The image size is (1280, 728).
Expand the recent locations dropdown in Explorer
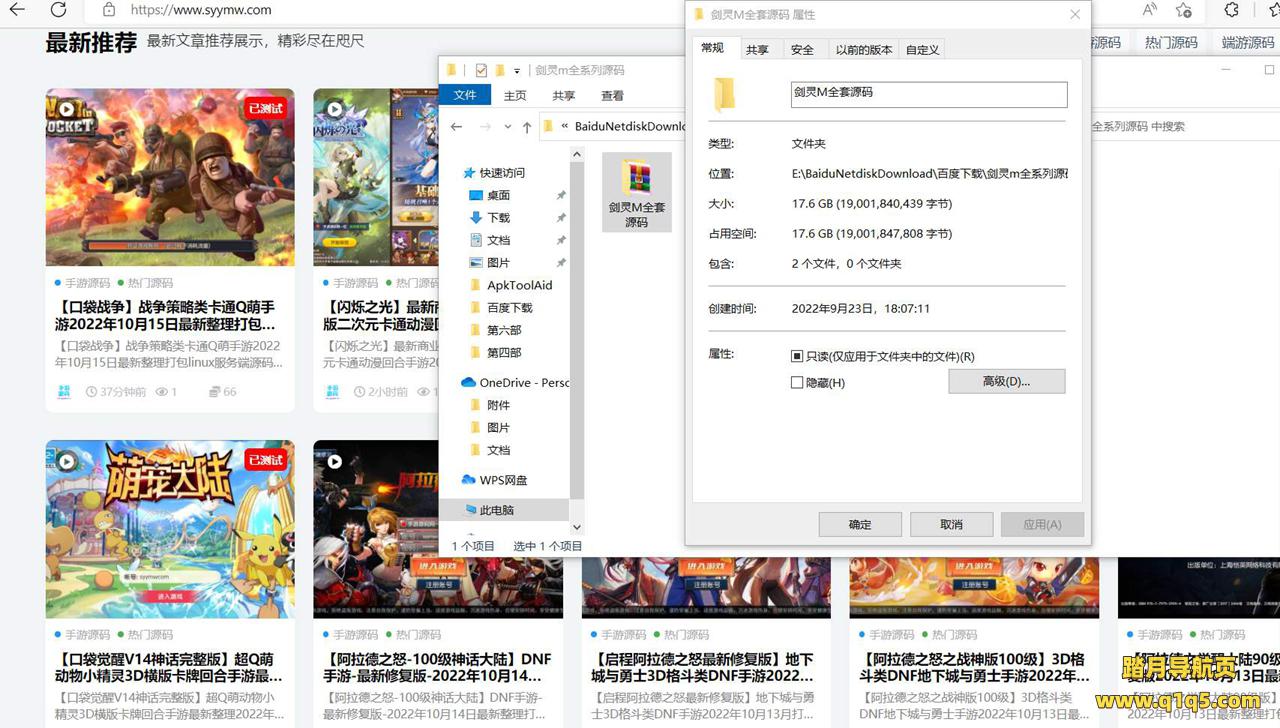tap(508, 127)
